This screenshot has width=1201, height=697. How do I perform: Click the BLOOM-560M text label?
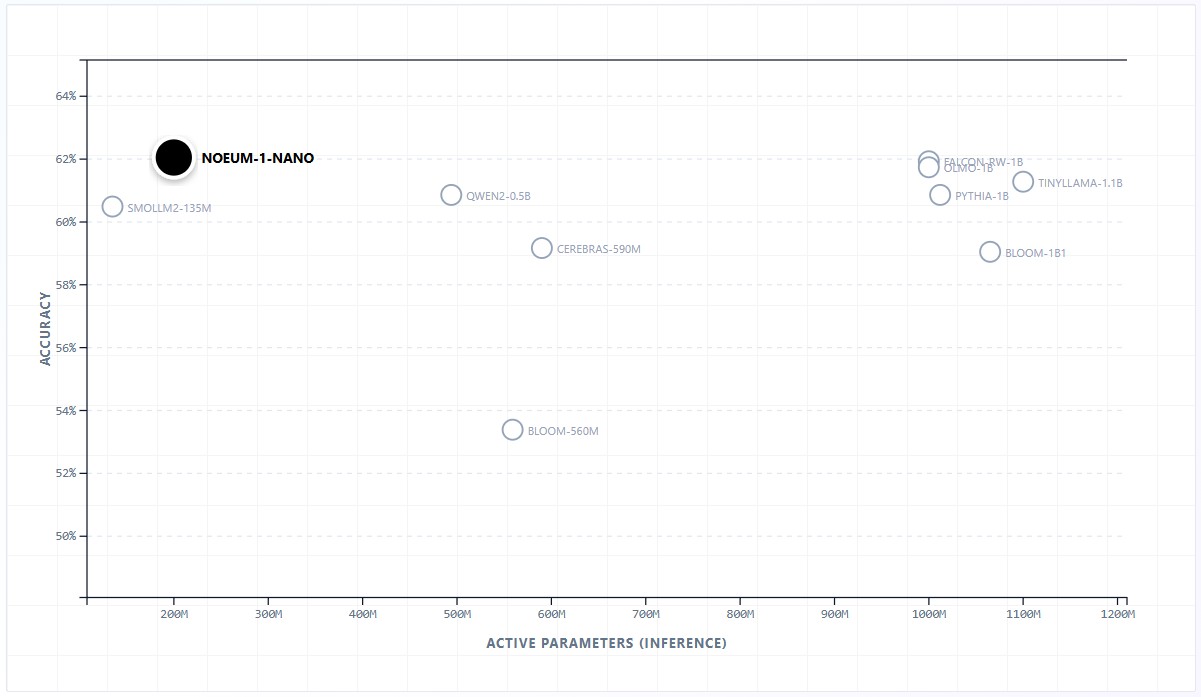coord(563,431)
